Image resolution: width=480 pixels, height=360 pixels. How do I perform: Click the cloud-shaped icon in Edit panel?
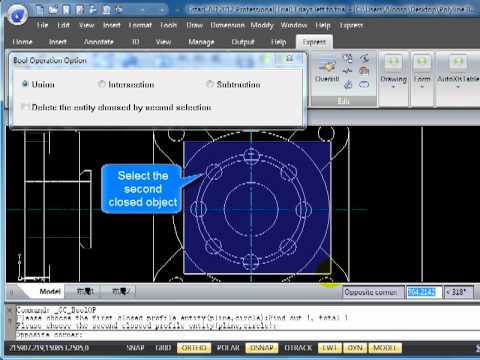pyautogui.click(x=364, y=84)
